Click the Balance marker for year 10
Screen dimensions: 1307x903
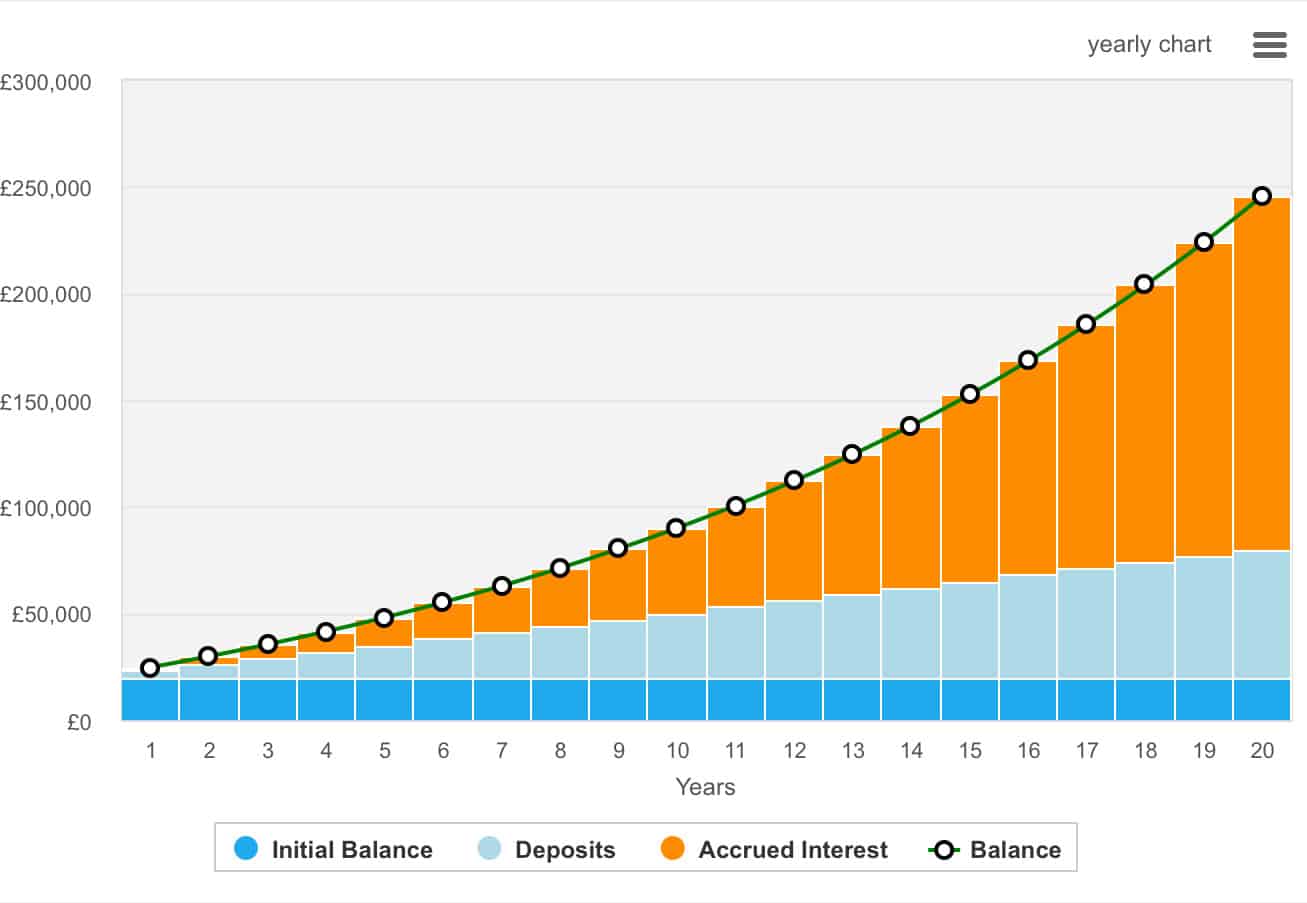coord(676,528)
